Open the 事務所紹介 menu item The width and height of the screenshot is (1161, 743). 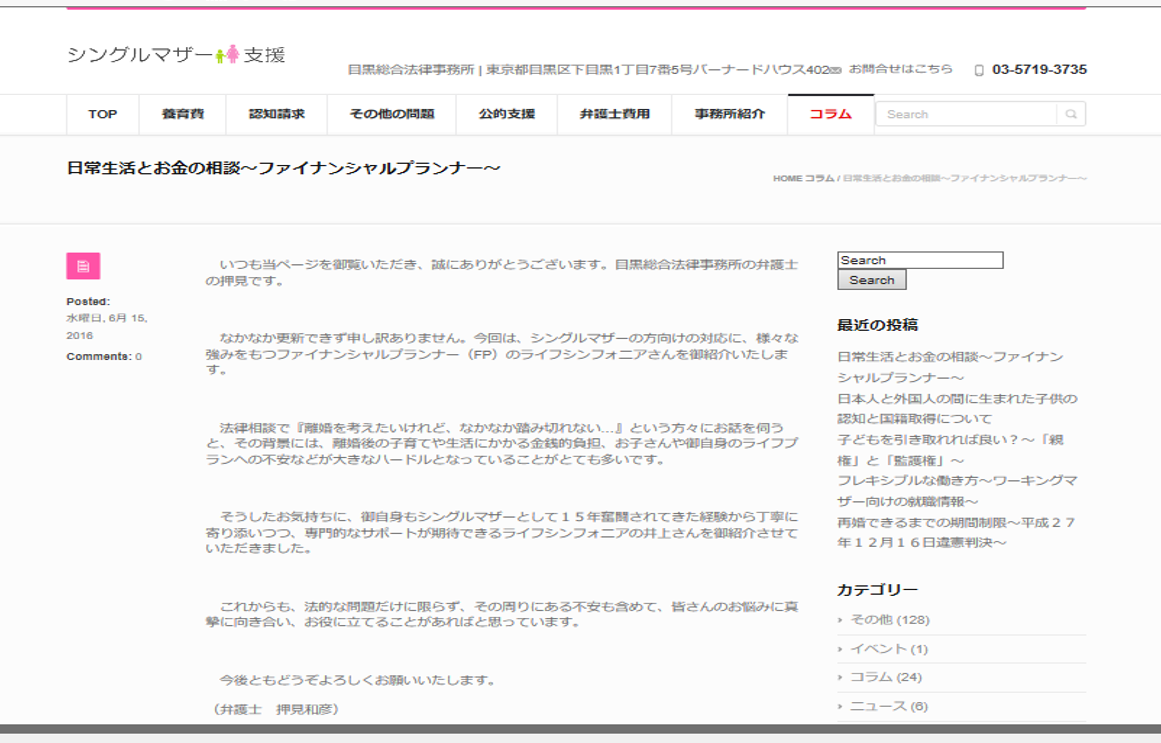tap(729, 114)
